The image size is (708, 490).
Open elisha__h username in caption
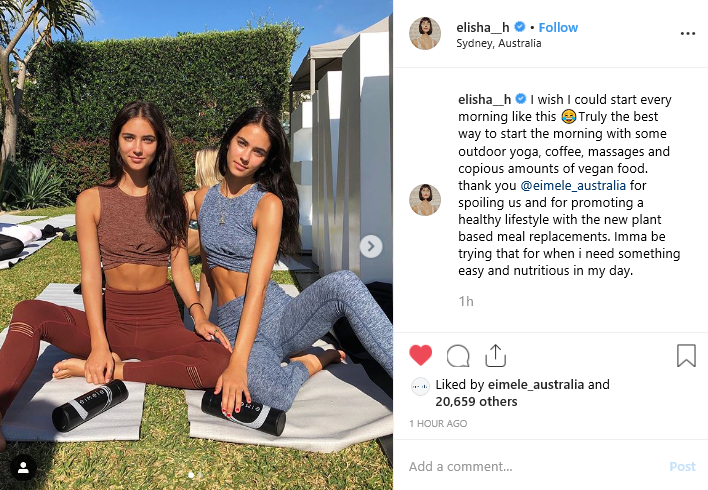click(484, 99)
